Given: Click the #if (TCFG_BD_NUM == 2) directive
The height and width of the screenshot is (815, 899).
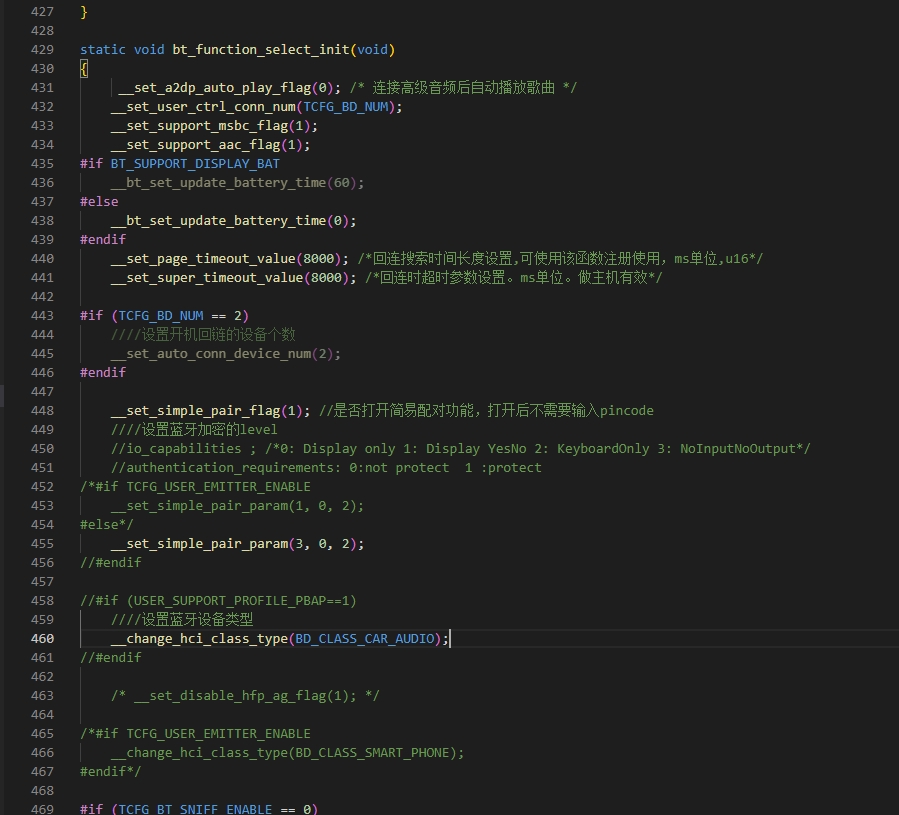Looking at the screenshot, I should click(x=164, y=315).
